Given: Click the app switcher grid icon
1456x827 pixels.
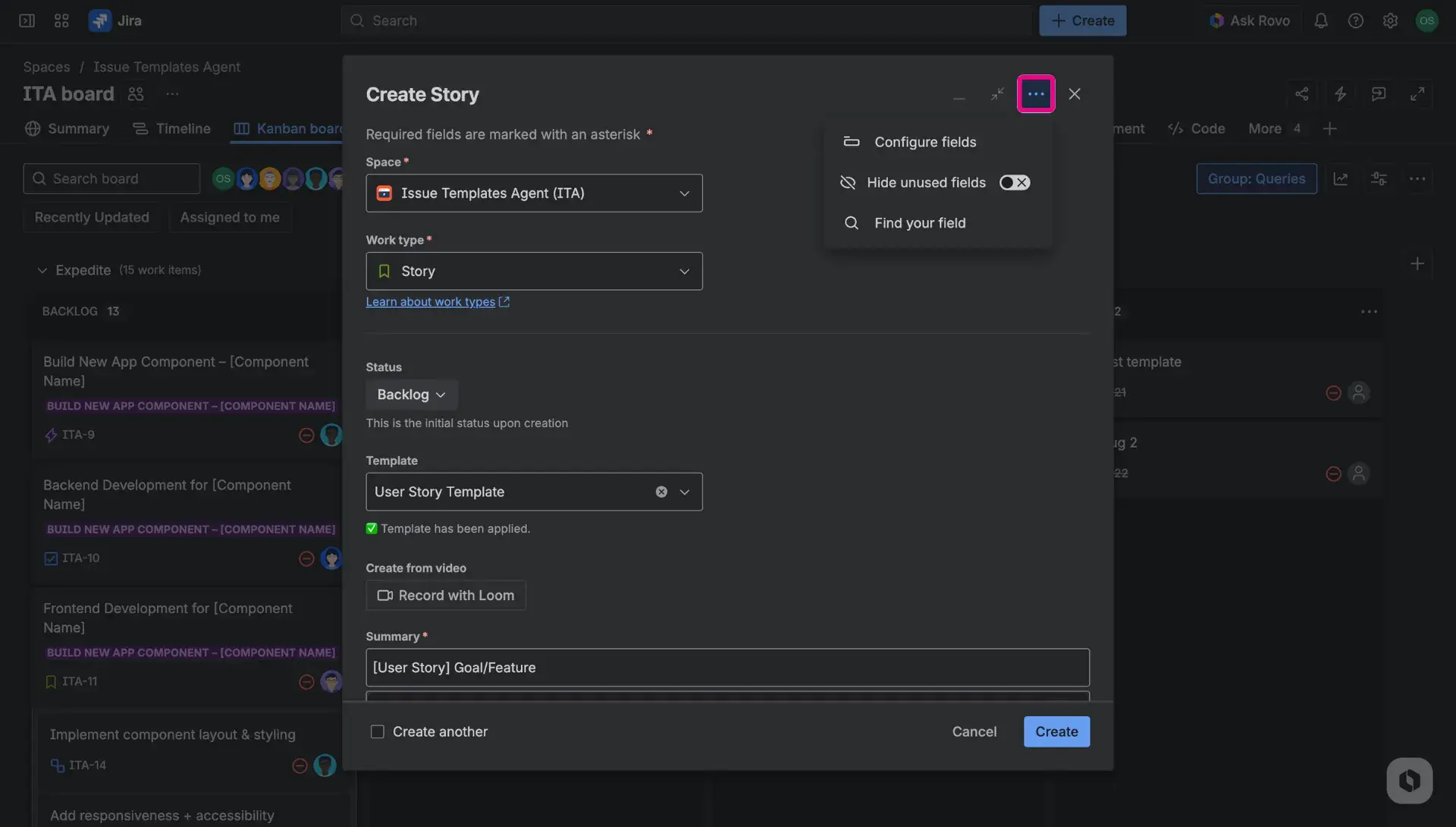Looking at the screenshot, I should [x=61, y=20].
